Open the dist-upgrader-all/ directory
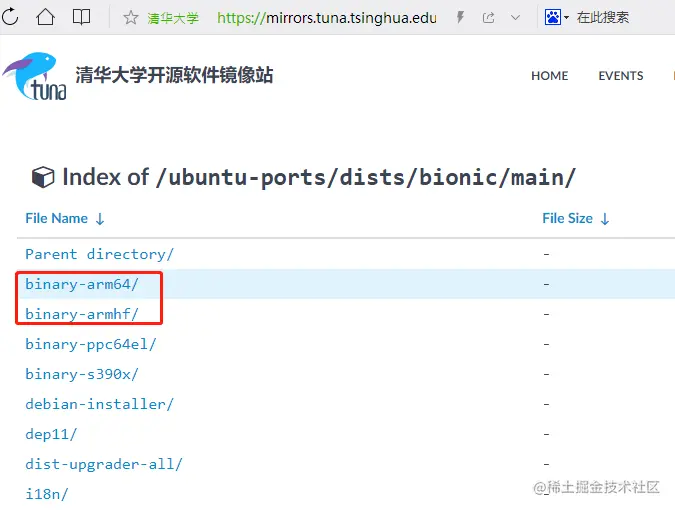This screenshot has height=510, width=675. coord(104,464)
